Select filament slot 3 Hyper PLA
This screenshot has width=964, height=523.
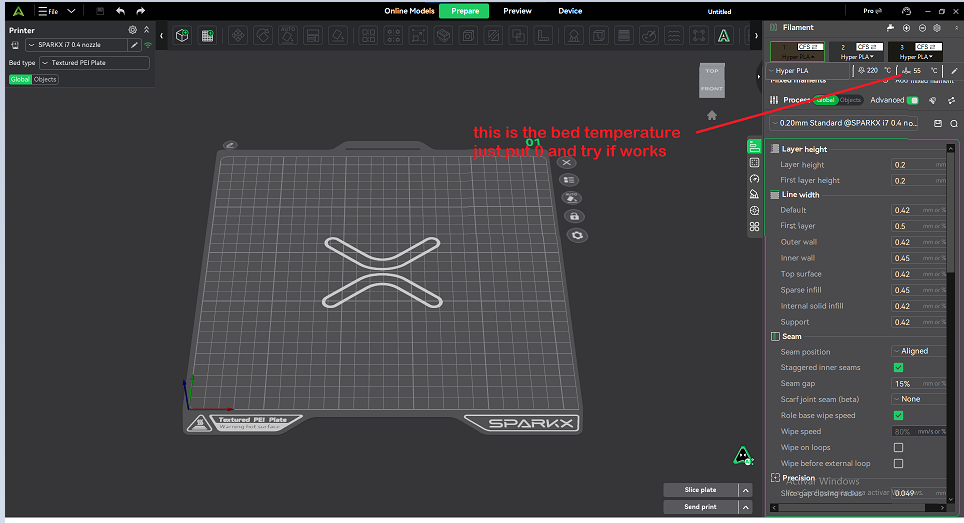[x=915, y=52]
